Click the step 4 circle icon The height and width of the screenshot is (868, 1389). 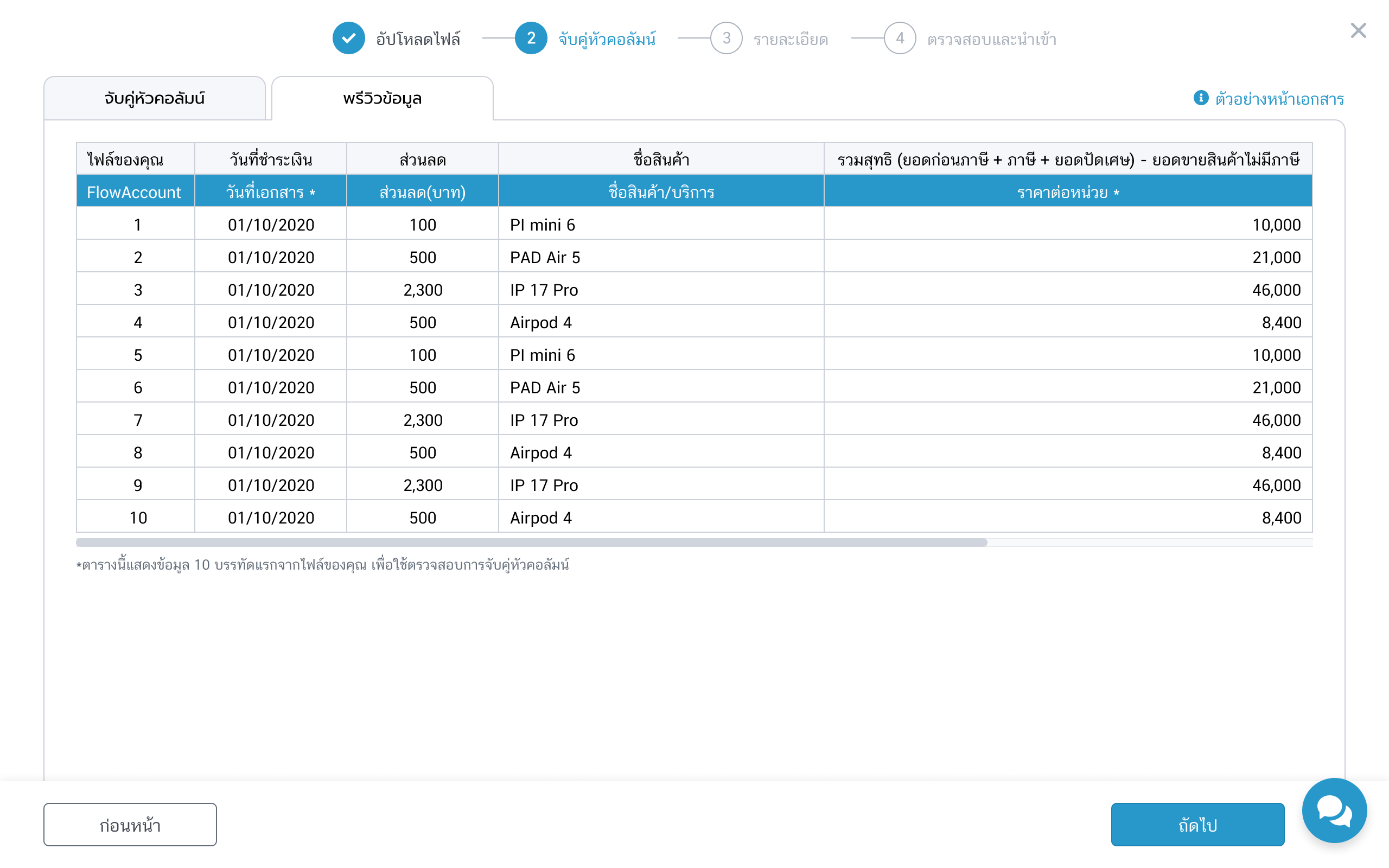point(900,39)
